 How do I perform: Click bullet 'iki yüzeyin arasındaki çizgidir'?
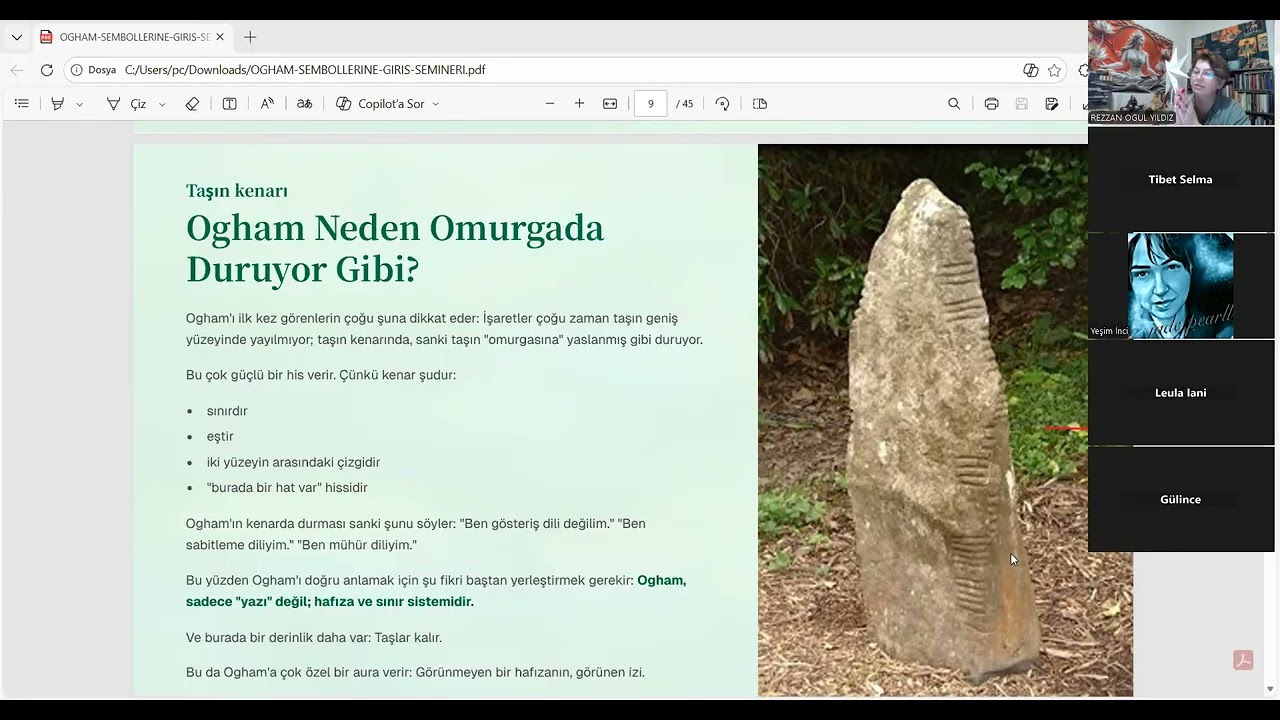tap(293, 462)
